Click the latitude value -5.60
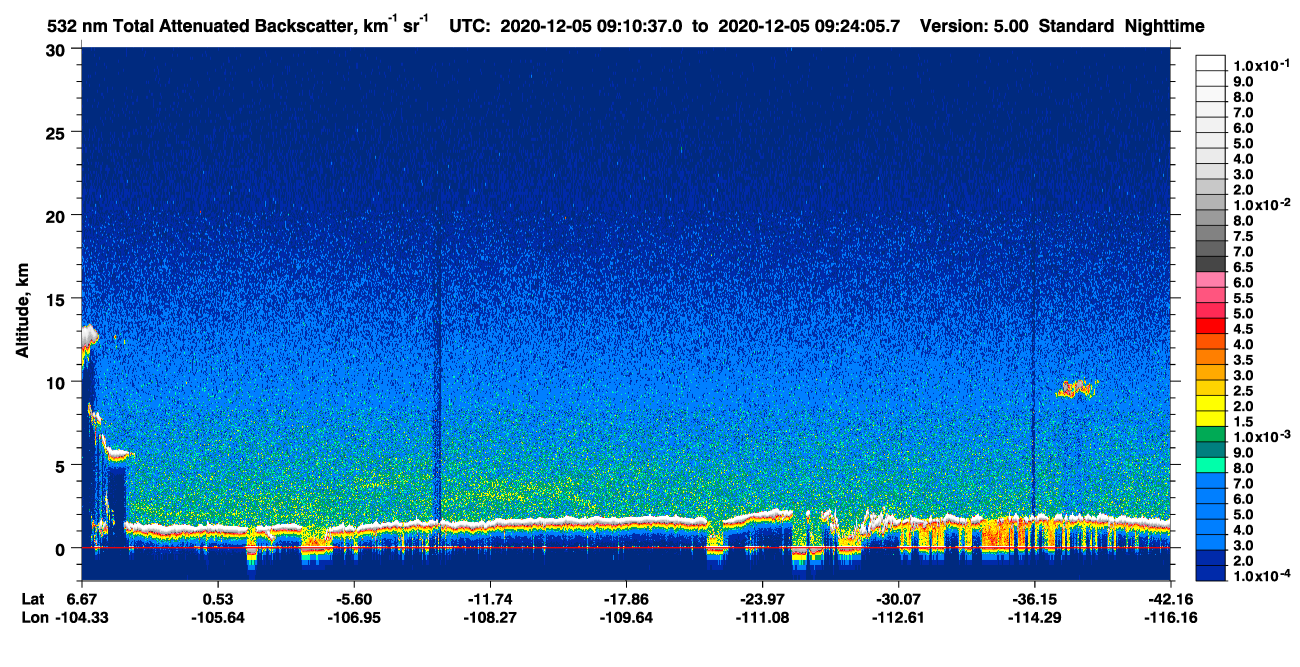The width and height of the screenshot is (1300, 667). tap(353, 598)
